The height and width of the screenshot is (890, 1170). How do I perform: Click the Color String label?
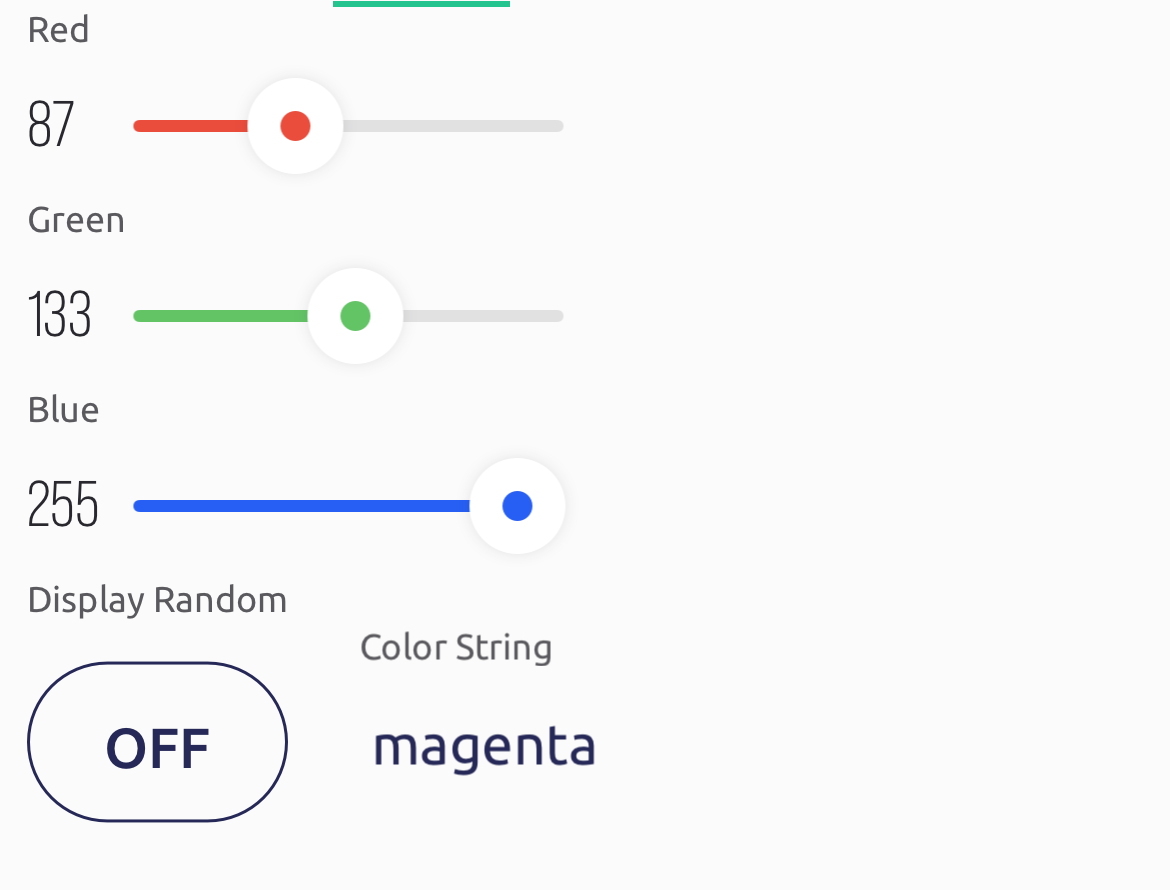click(x=456, y=648)
